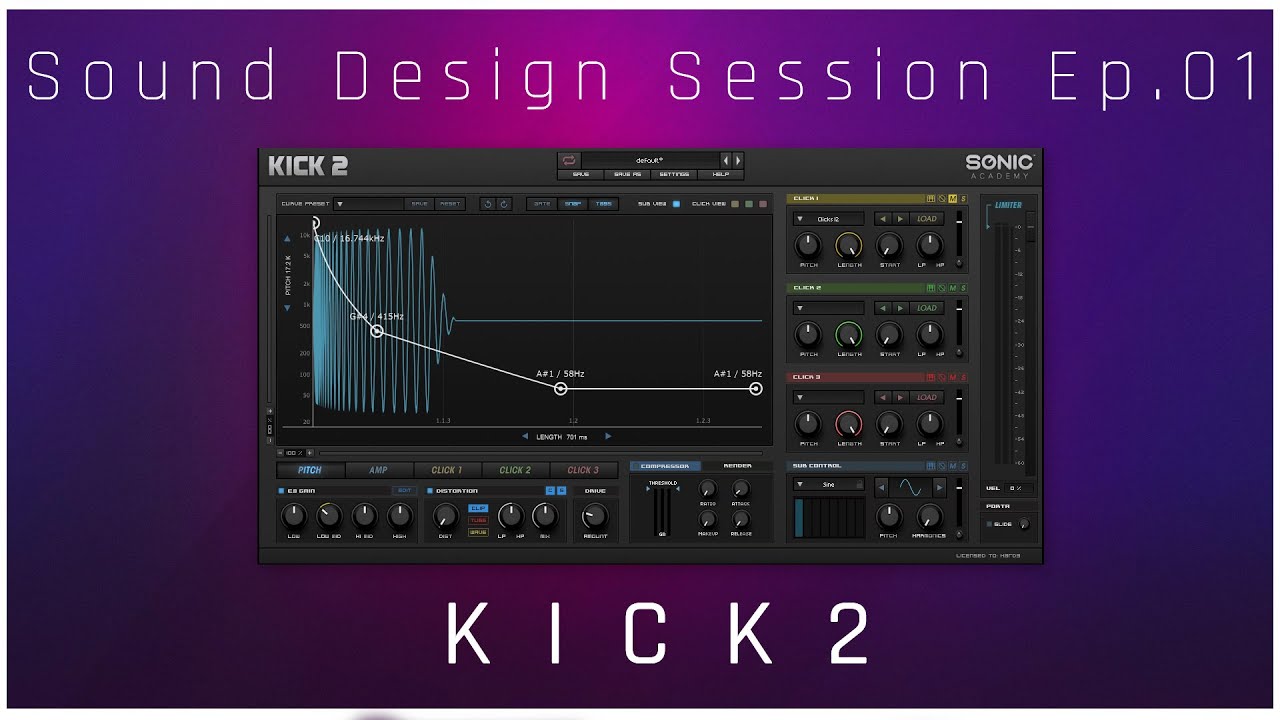The width and height of the screenshot is (1280, 720).
Task: Click the Save preset button
Action: click(x=581, y=174)
